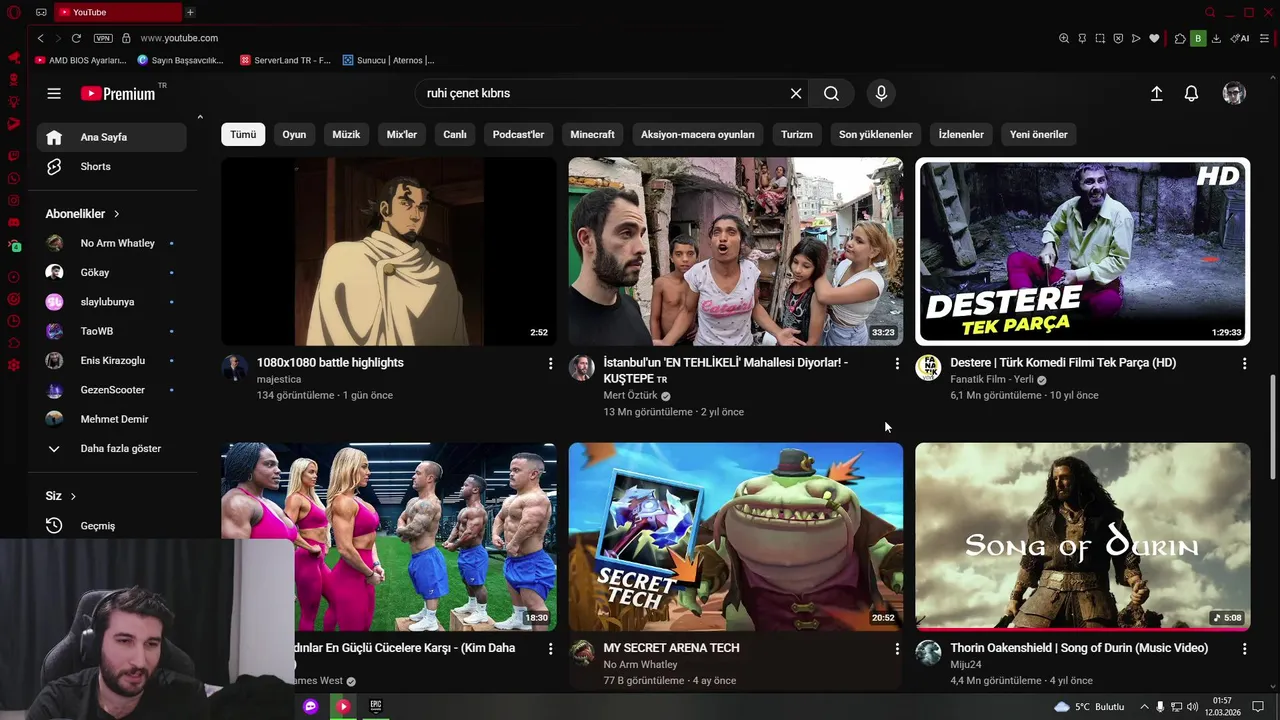Open the account avatar menu
Screen dimensions: 1280x720
(x=1234, y=93)
